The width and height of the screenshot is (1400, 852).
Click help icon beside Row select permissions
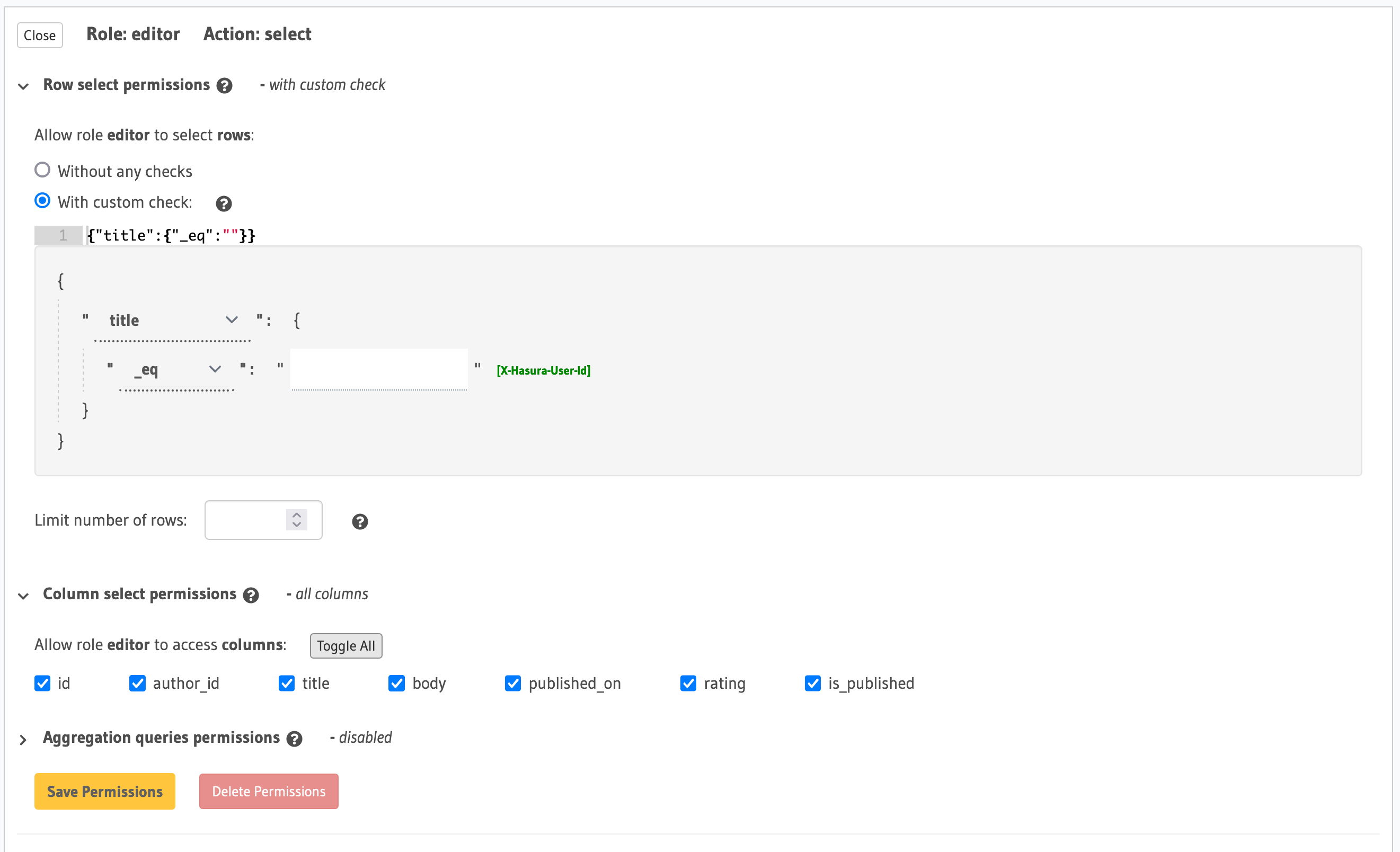[x=225, y=86]
